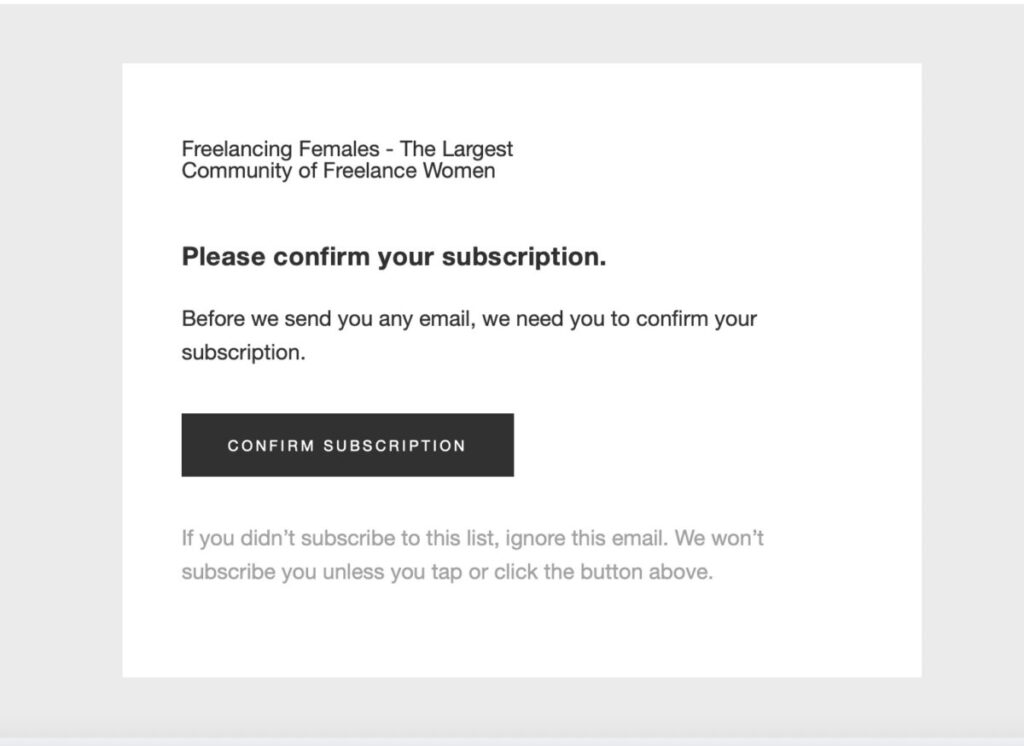Click the 'Freelancing Females - The Largest' header line
Screen dimensions: 1024x746
pyautogui.click(x=347, y=149)
